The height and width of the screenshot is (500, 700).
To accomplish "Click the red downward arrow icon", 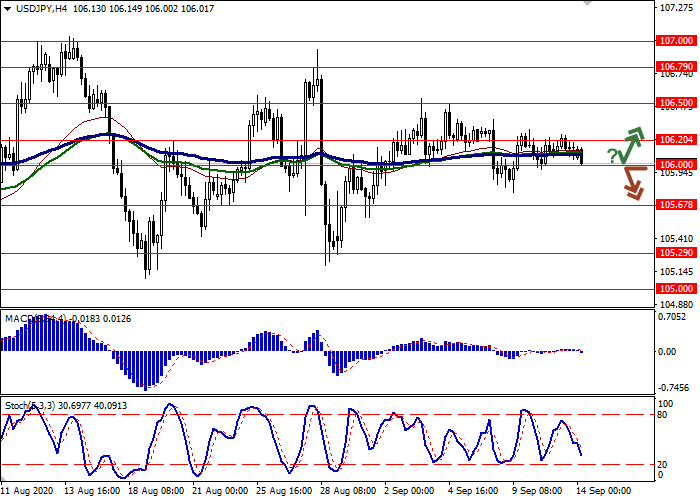I will (x=632, y=183).
